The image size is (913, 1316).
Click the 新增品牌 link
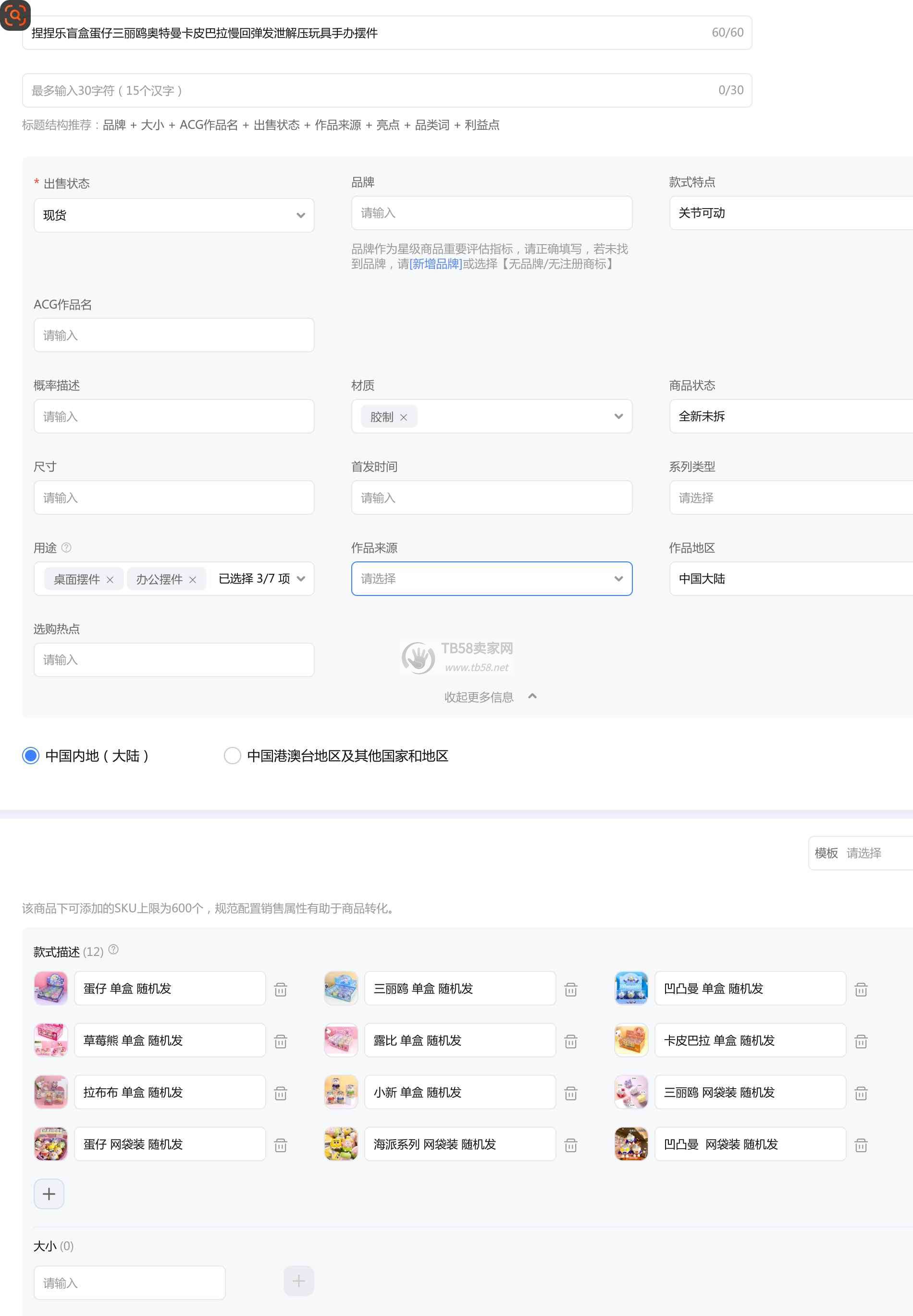point(435,264)
